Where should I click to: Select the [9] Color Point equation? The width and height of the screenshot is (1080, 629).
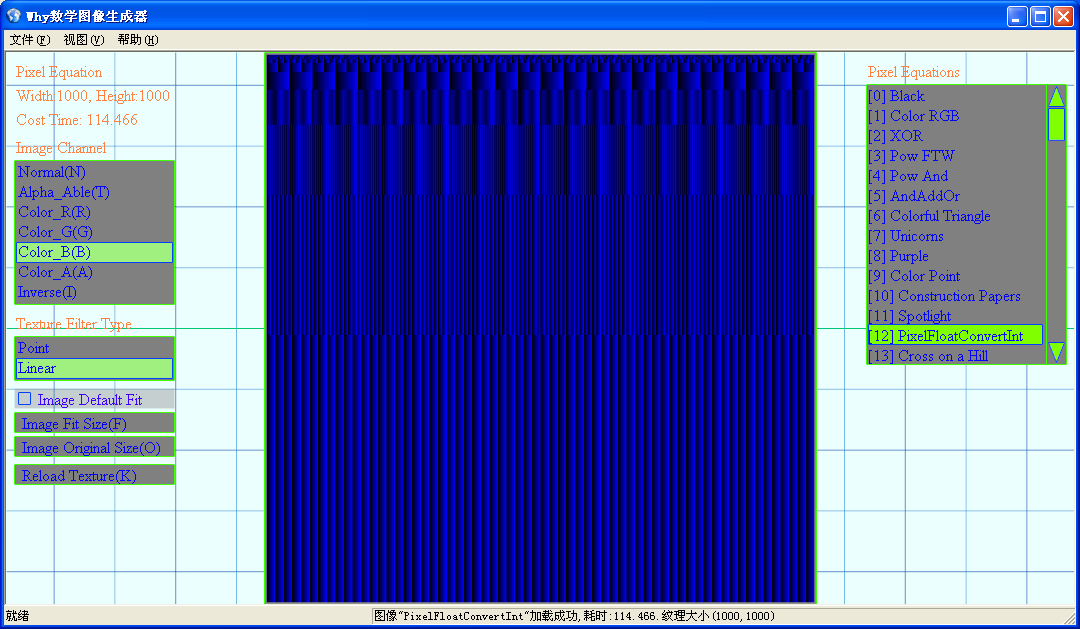tap(956, 276)
